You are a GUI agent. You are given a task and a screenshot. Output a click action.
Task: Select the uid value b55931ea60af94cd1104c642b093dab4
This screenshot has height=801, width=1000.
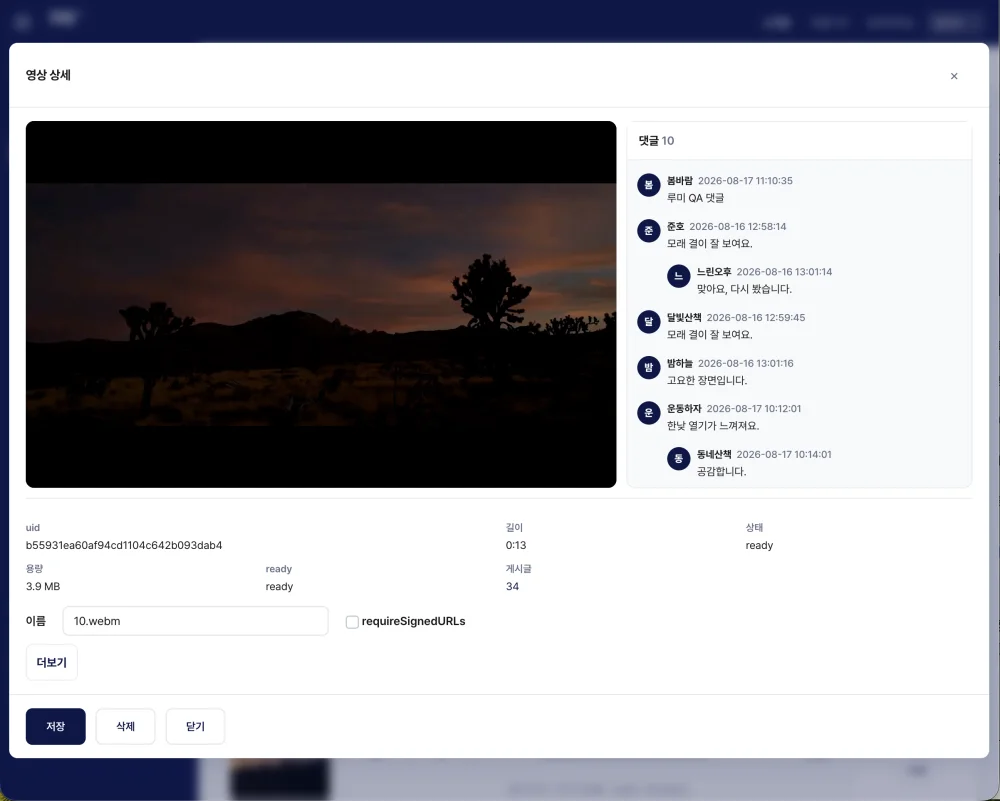tap(124, 545)
